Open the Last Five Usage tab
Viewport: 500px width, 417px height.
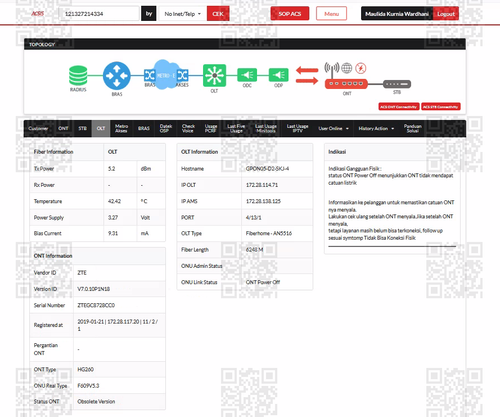click(236, 128)
